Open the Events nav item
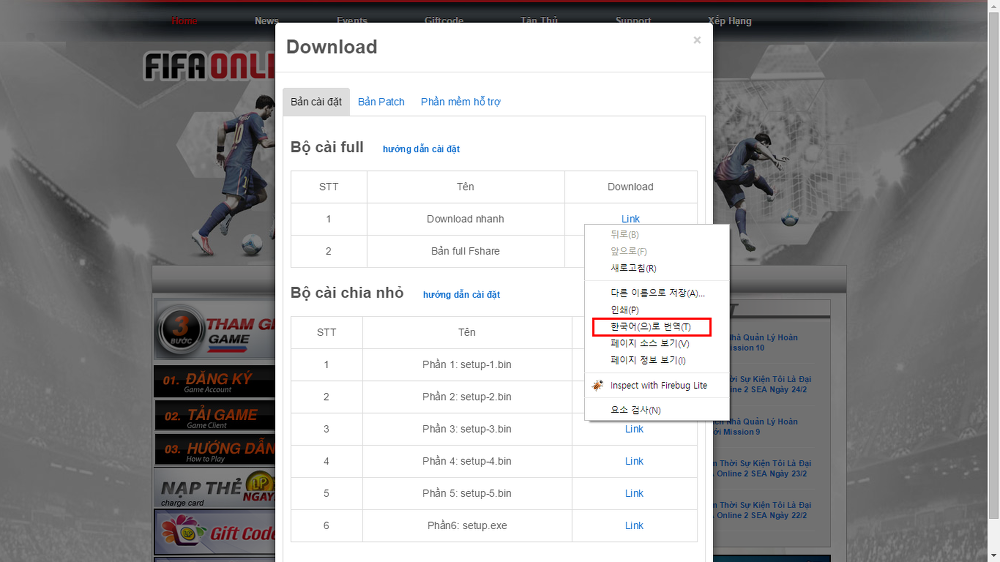 click(x=352, y=21)
